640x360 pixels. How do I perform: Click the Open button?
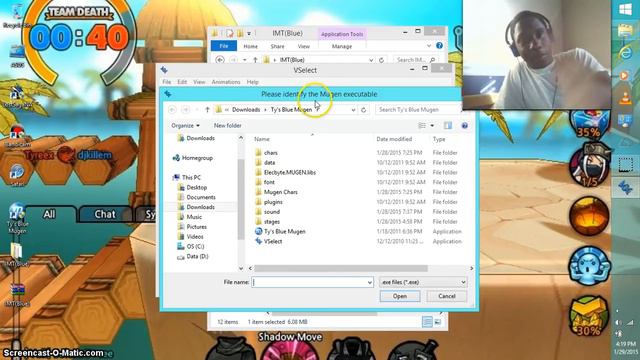(400, 296)
